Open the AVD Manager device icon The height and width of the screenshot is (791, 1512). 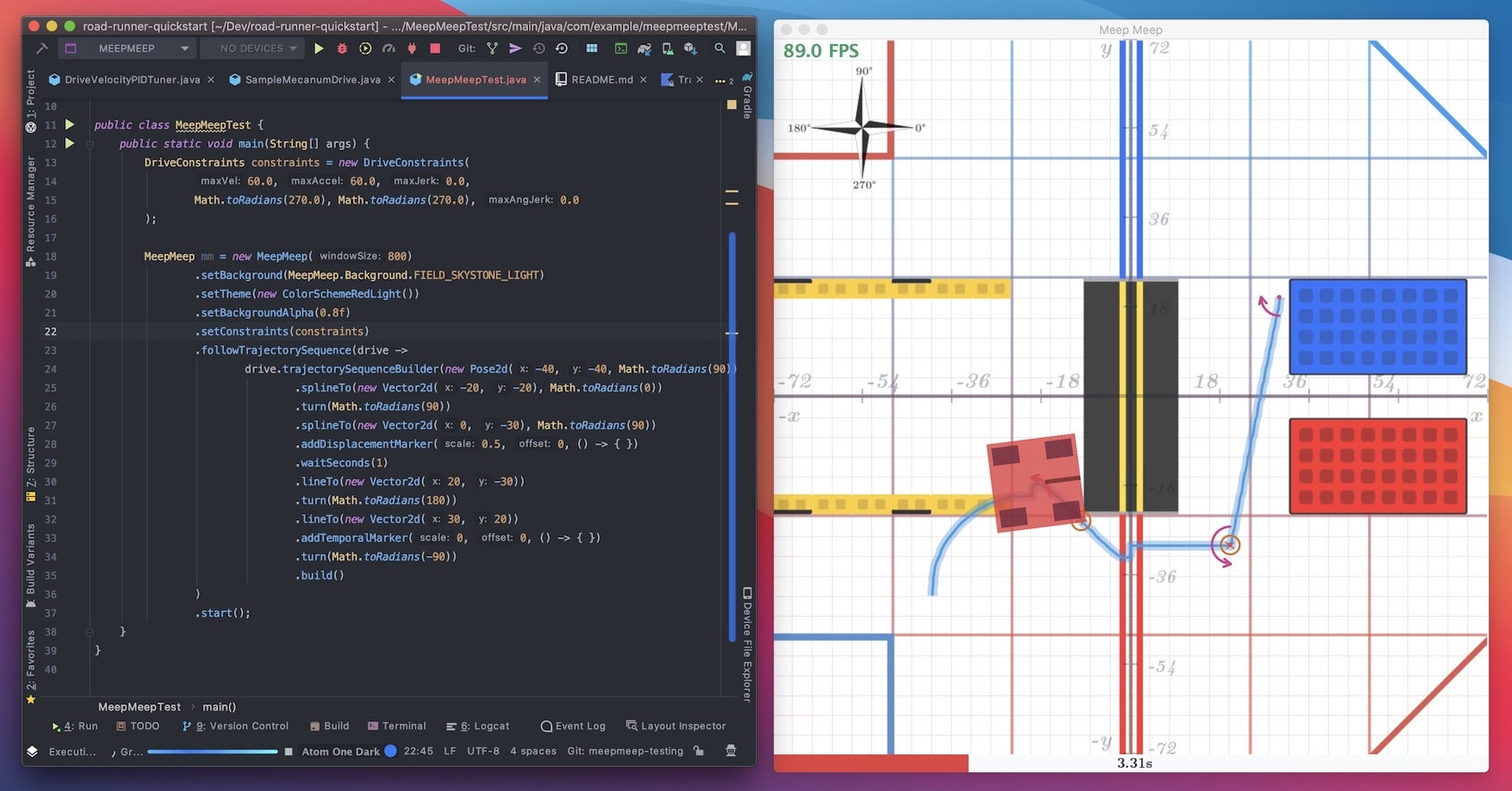click(x=667, y=48)
